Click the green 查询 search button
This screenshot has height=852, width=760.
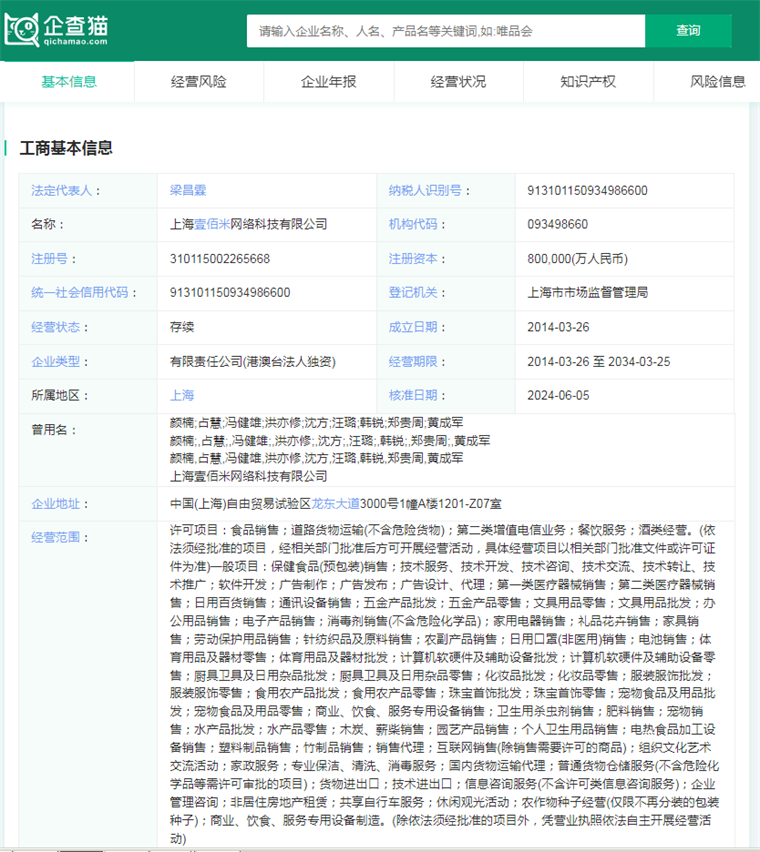(x=688, y=31)
